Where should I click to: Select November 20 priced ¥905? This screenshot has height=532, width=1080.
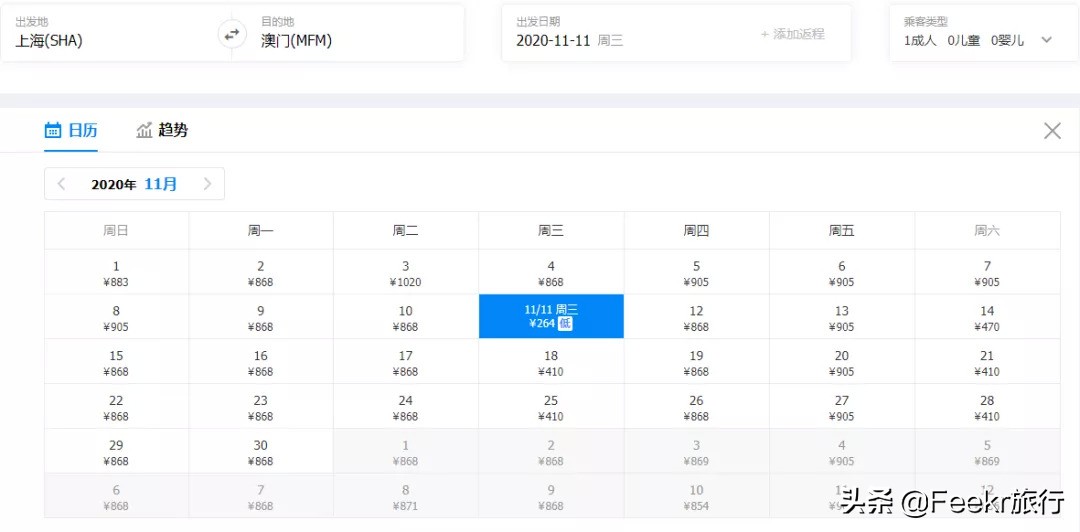(x=842, y=362)
